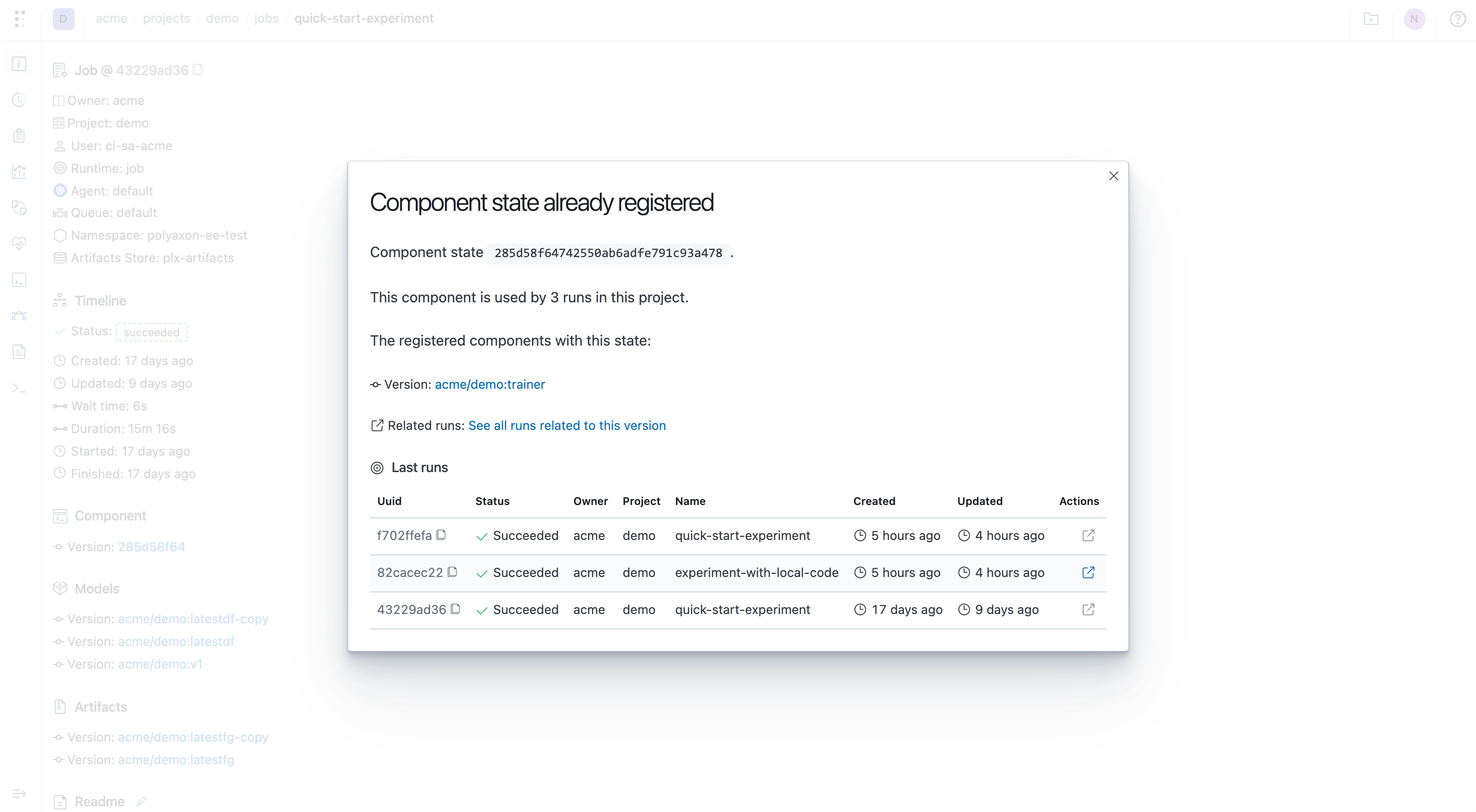
Task: Edit the Readme with pencil icon
Action: [x=141, y=801]
